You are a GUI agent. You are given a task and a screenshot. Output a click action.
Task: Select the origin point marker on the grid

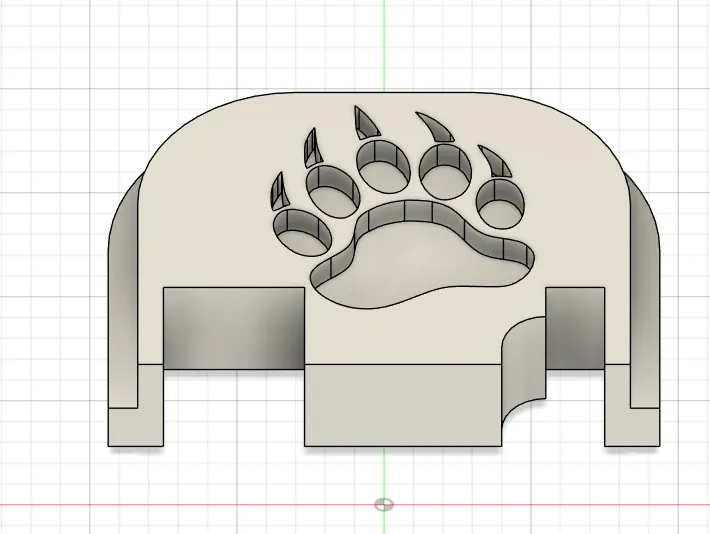[x=384, y=505]
